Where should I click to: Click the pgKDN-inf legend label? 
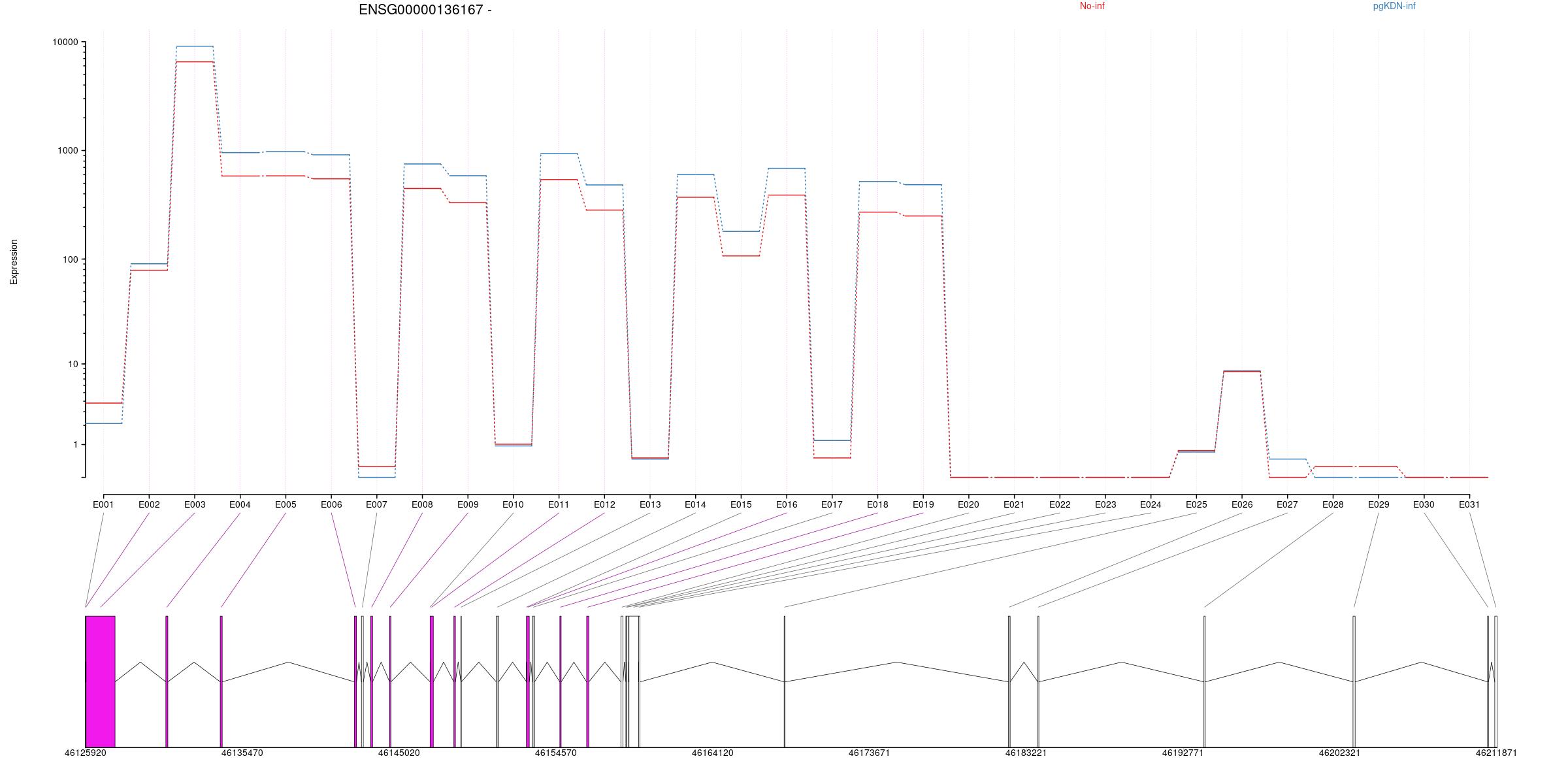click(1394, 7)
